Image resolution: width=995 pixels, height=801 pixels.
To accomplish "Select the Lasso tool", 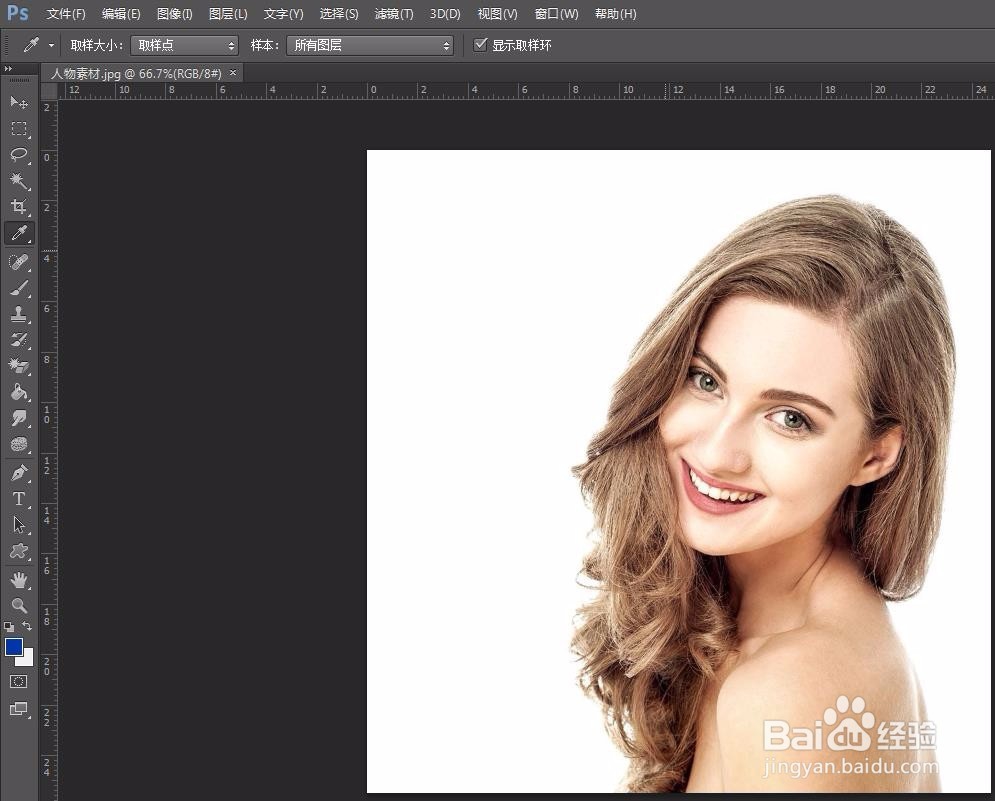I will [18, 154].
